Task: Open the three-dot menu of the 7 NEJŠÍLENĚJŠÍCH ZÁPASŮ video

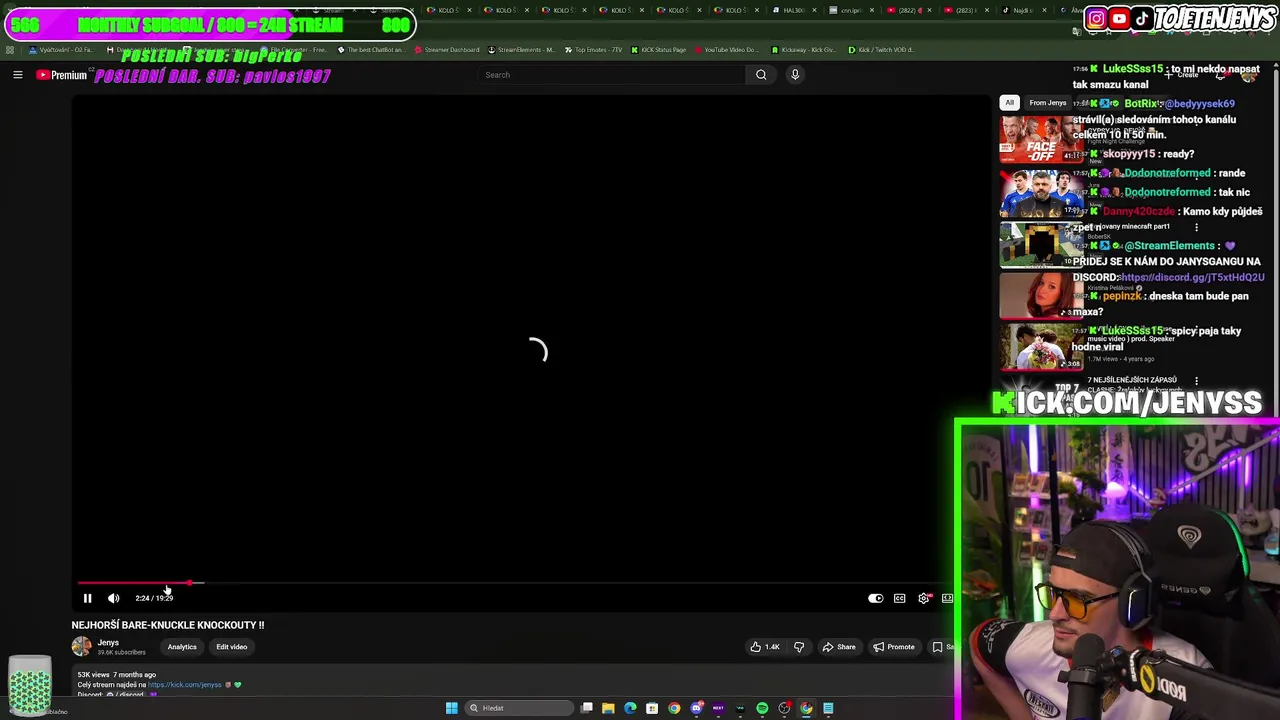Action: [x=1196, y=381]
